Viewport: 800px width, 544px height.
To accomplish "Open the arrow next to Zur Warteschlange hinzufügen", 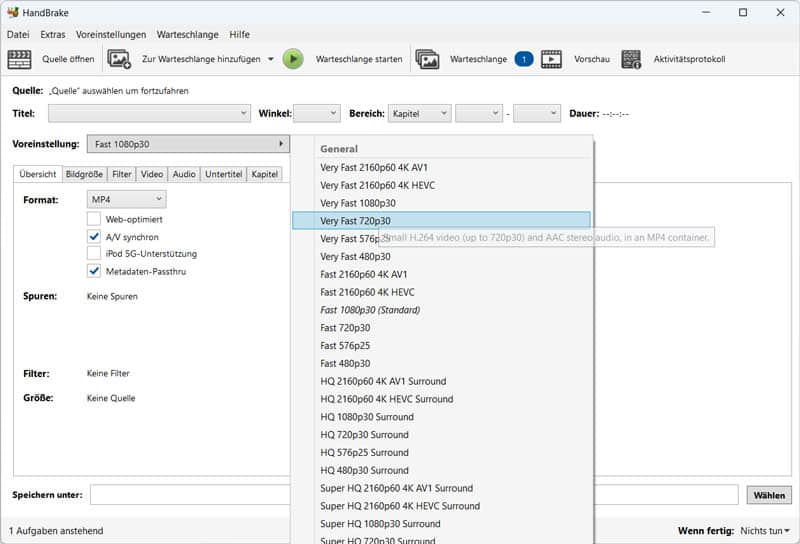I will pos(271,59).
